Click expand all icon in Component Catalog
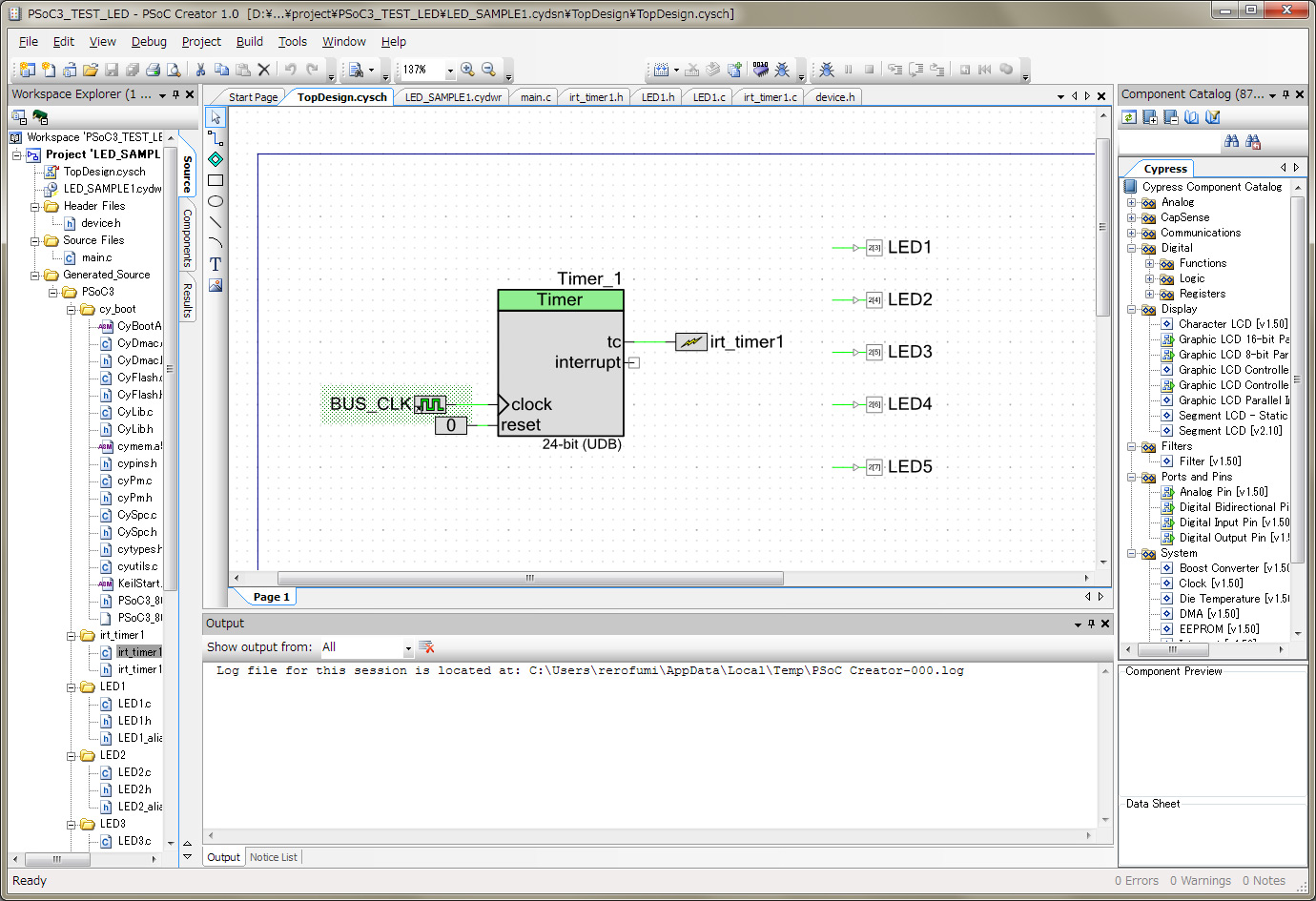 pyautogui.click(x=1150, y=117)
